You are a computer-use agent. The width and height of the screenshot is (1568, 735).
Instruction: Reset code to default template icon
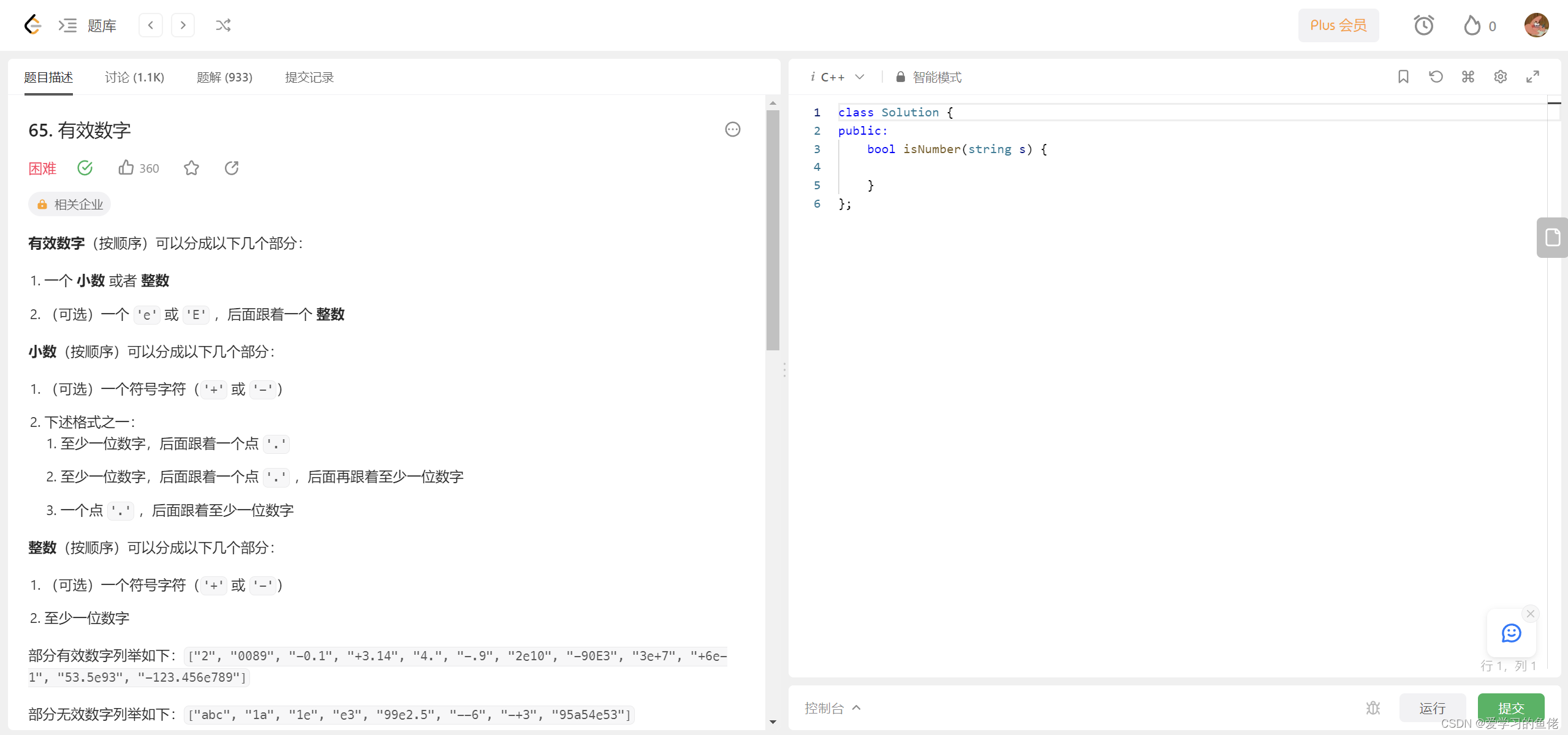point(1436,77)
